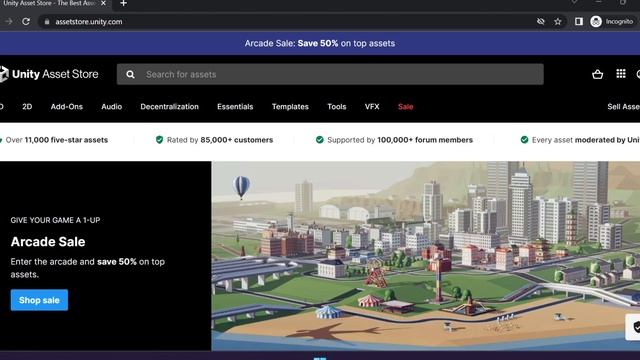Image resolution: width=640 pixels, height=360 pixels.
Task: Click 'Supported by 100,000+ forum members' text
Action: pos(400,140)
